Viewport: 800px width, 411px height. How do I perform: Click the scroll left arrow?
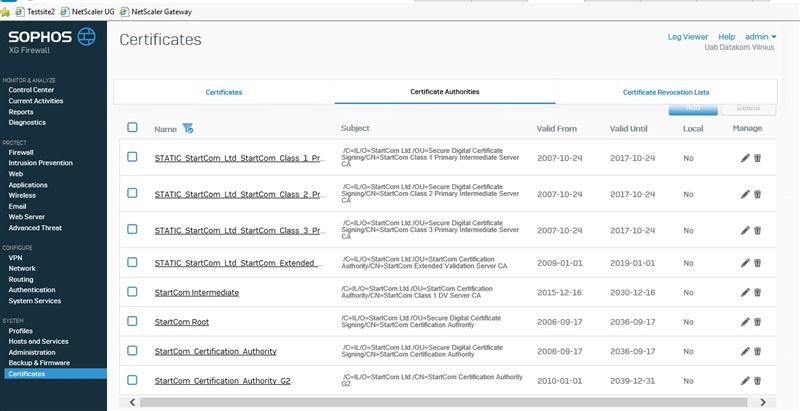point(132,402)
